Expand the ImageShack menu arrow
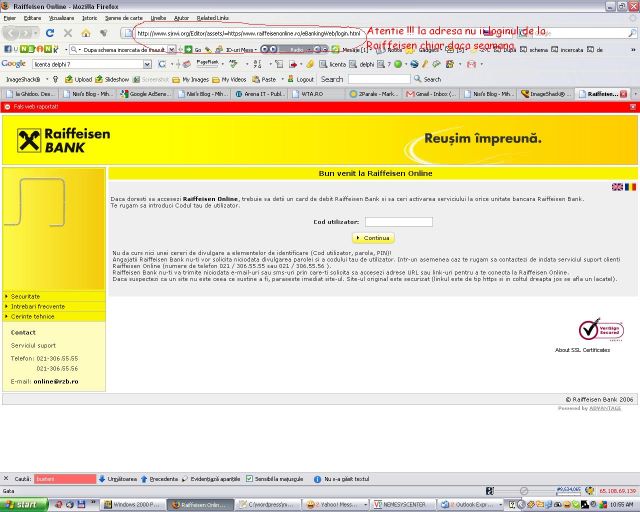The height and width of the screenshot is (512, 640). [x=47, y=79]
